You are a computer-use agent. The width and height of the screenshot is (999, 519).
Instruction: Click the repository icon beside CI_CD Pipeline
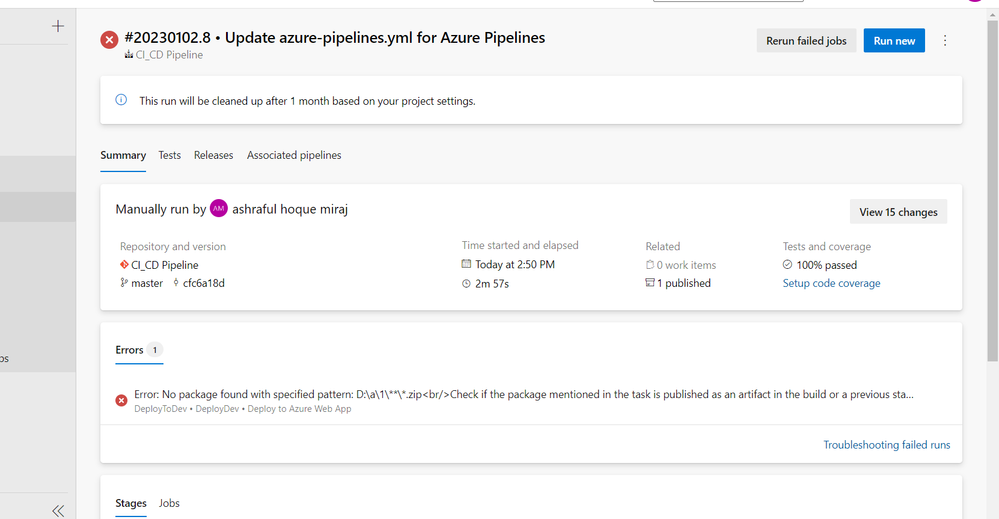pyautogui.click(x=124, y=264)
